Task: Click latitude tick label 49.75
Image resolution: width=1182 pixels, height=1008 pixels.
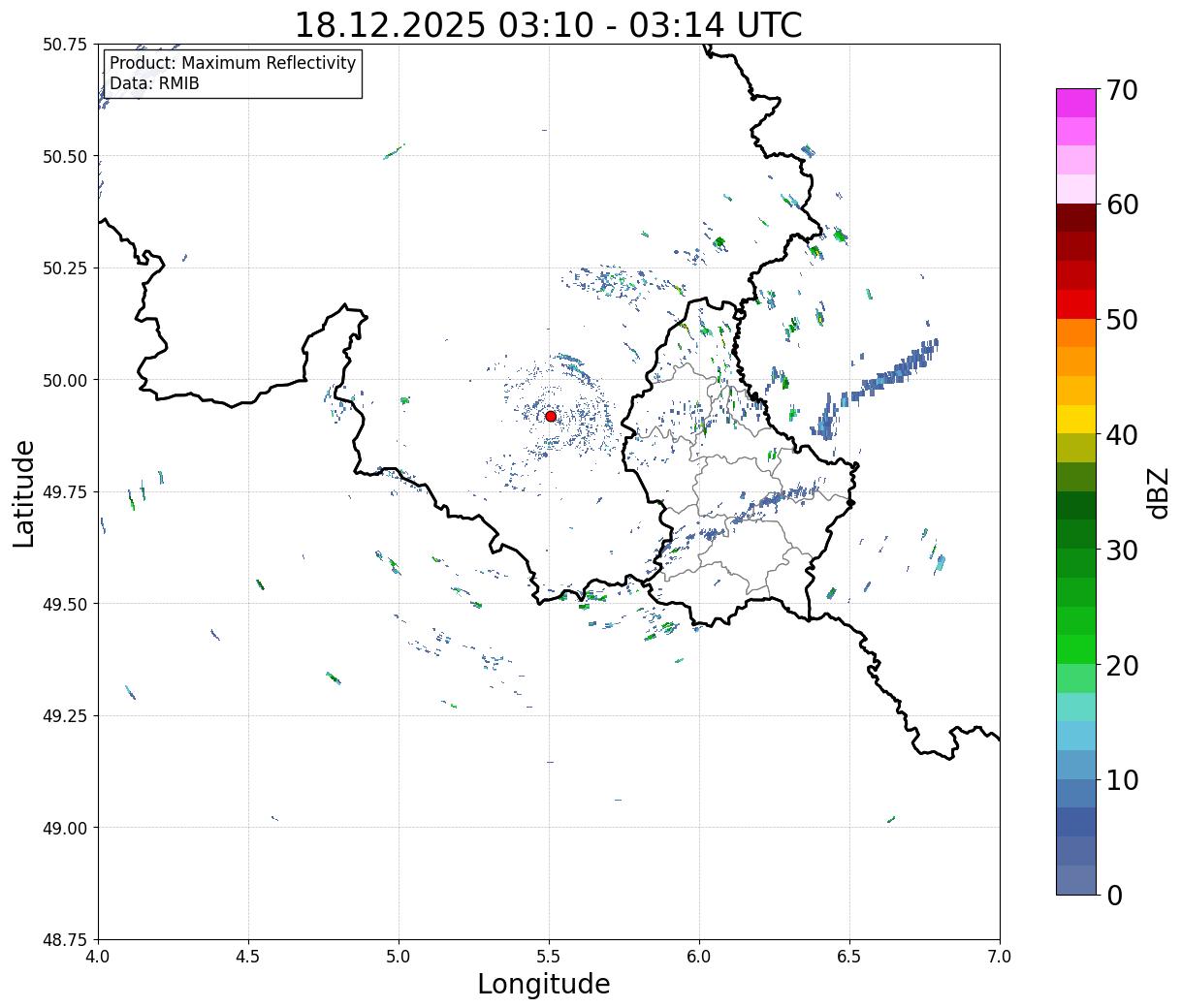Action: click(x=64, y=492)
